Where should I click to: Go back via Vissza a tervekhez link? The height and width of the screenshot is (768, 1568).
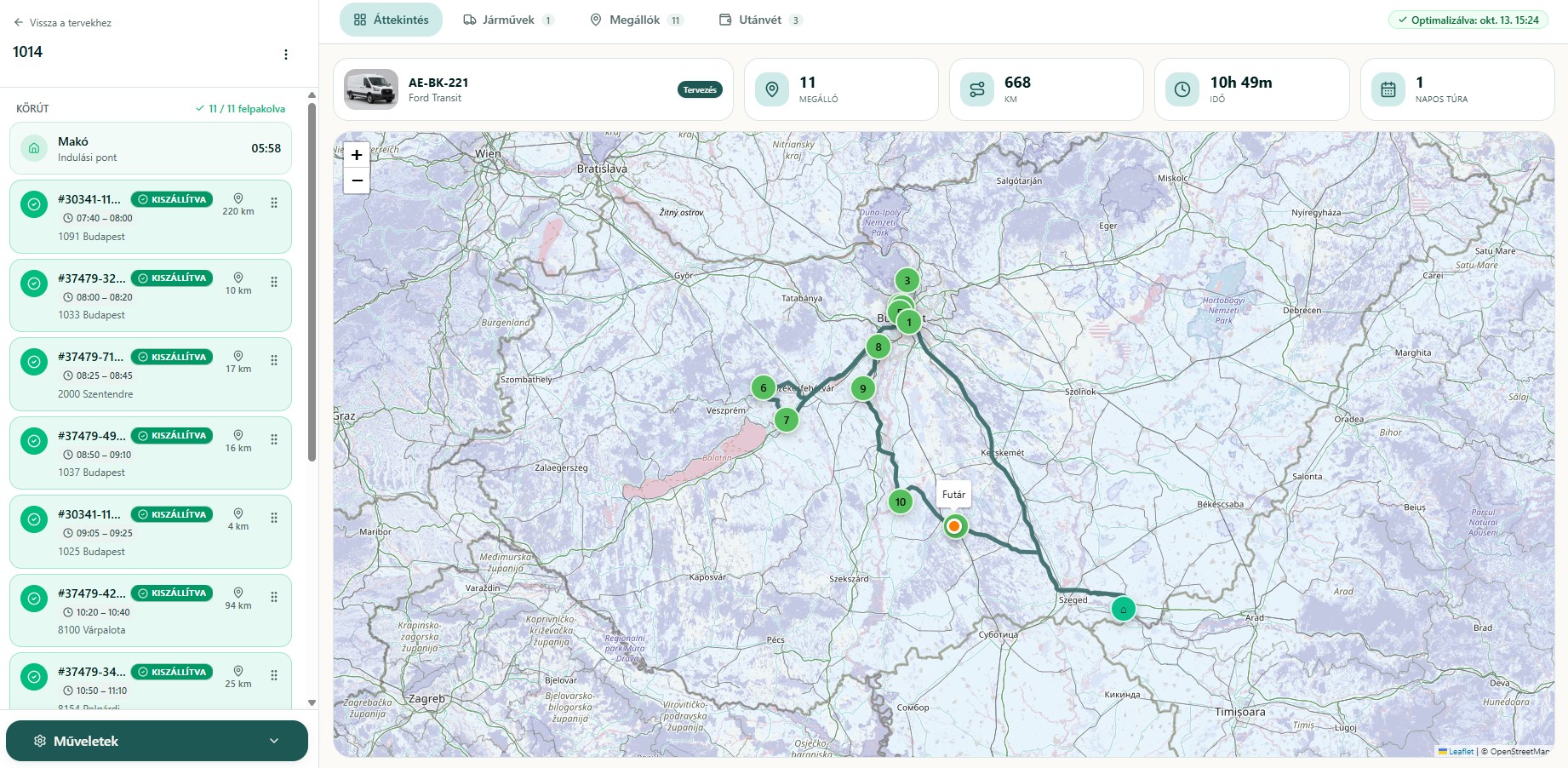[62, 23]
